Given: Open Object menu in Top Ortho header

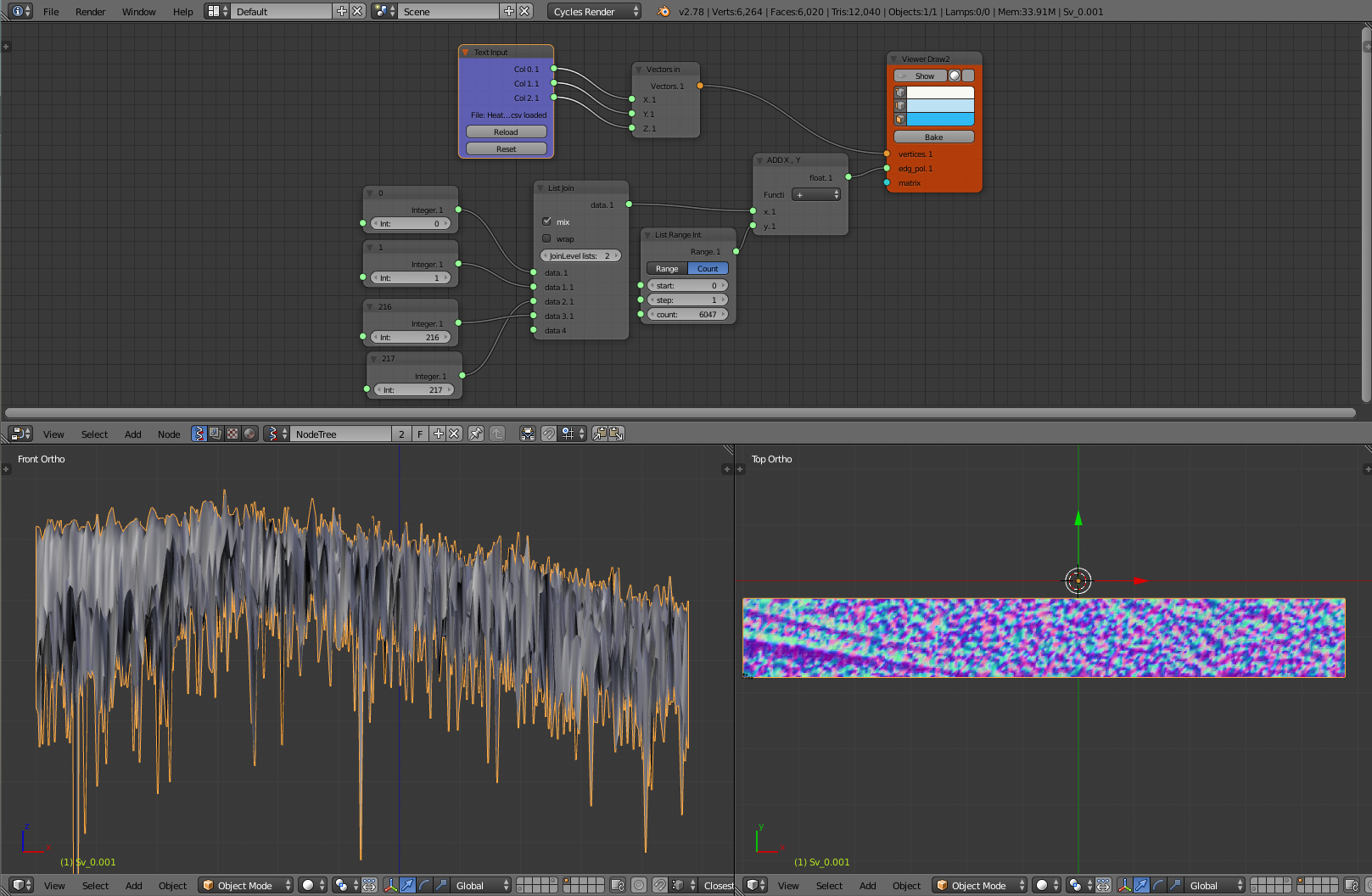Looking at the screenshot, I should click(x=906, y=885).
